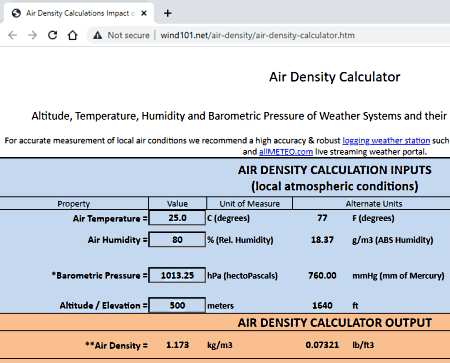Click the hPa (hectoPascals) unit text

(242, 276)
